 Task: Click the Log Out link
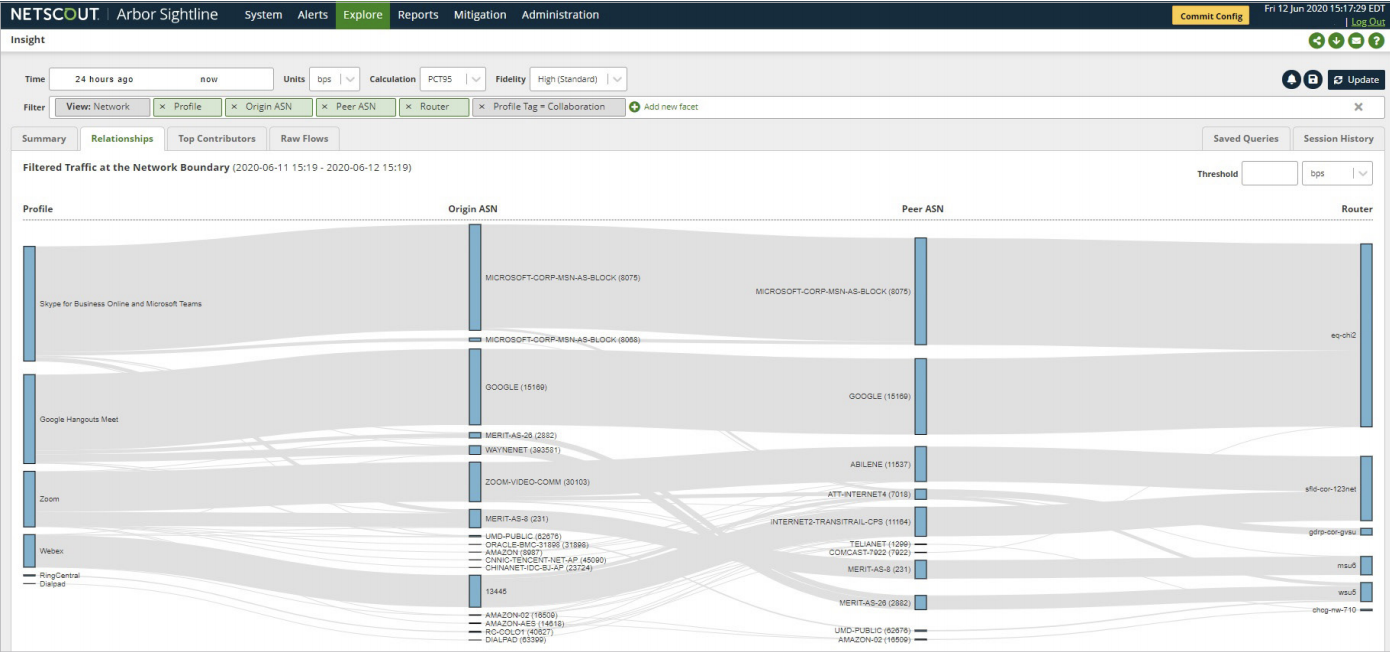[1368, 21]
